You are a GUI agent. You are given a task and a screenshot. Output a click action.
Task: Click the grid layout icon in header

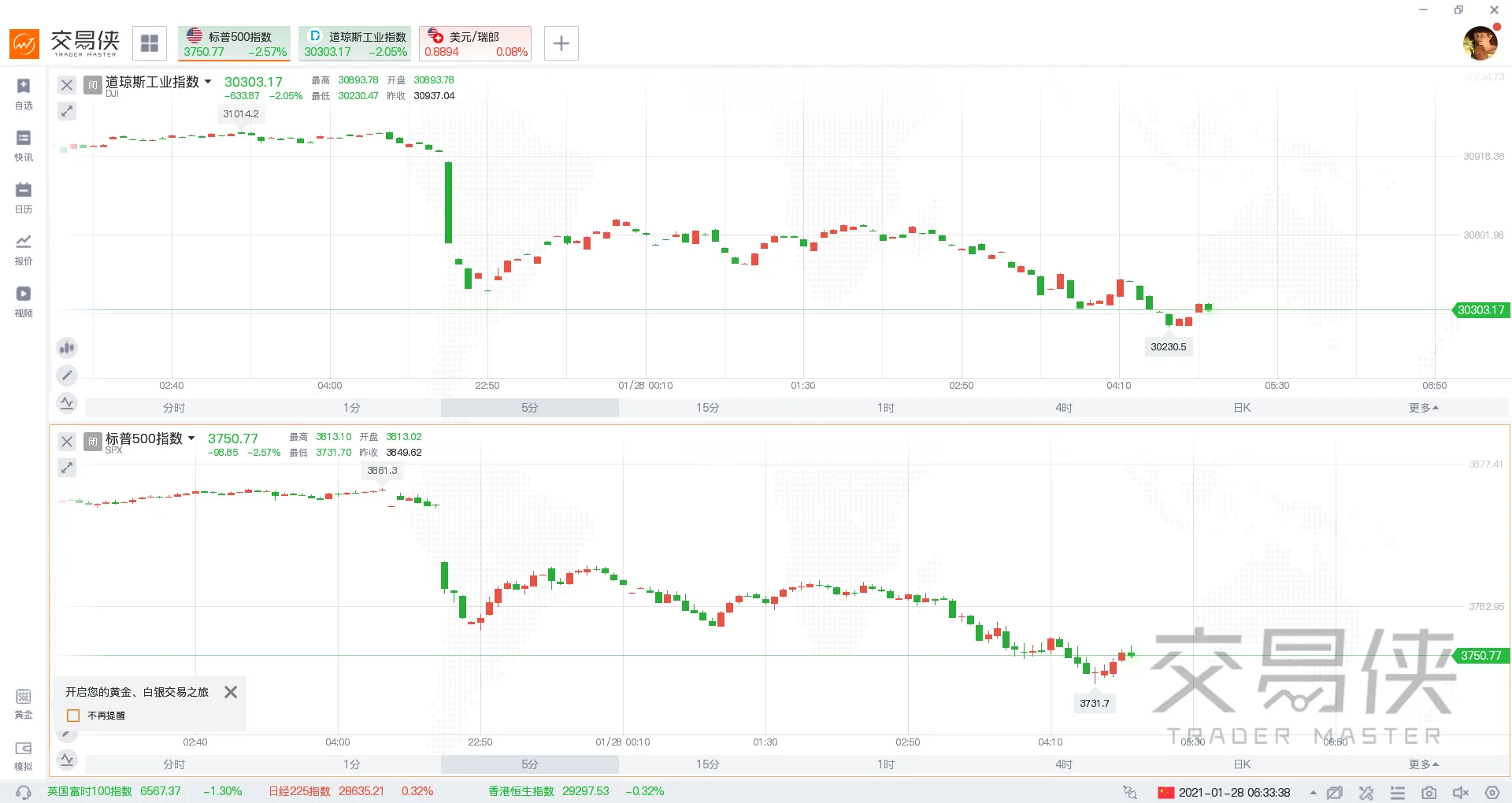[x=150, y=43]
